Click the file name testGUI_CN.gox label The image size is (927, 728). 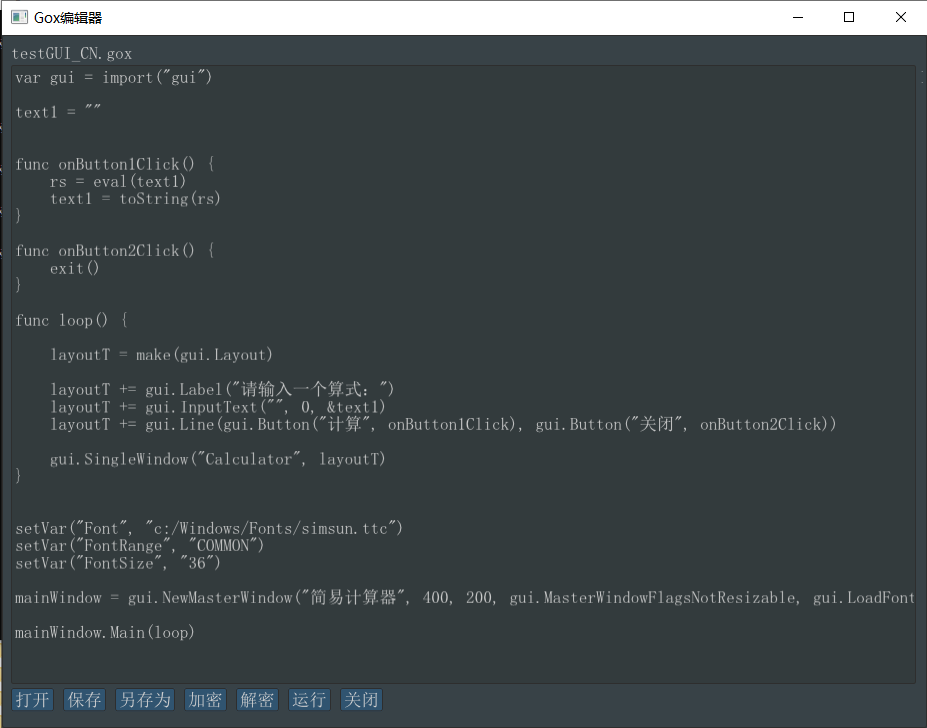point(72,54)
